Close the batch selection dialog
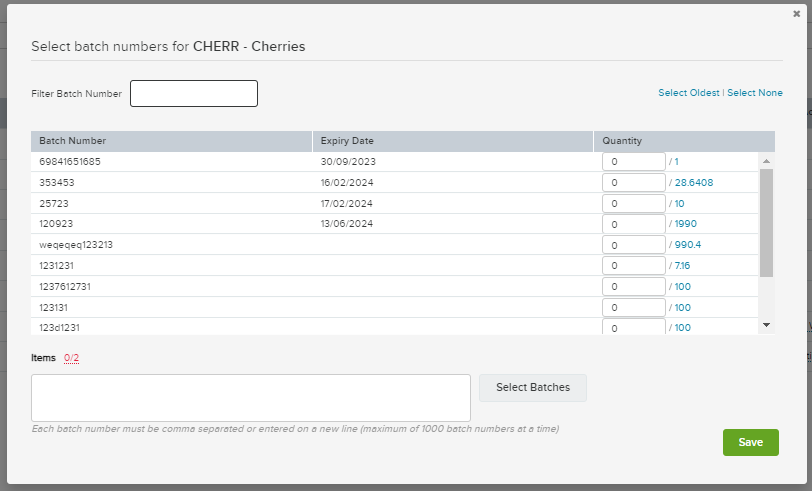Viewport: 812px width, 491px height. pos(796,14)
